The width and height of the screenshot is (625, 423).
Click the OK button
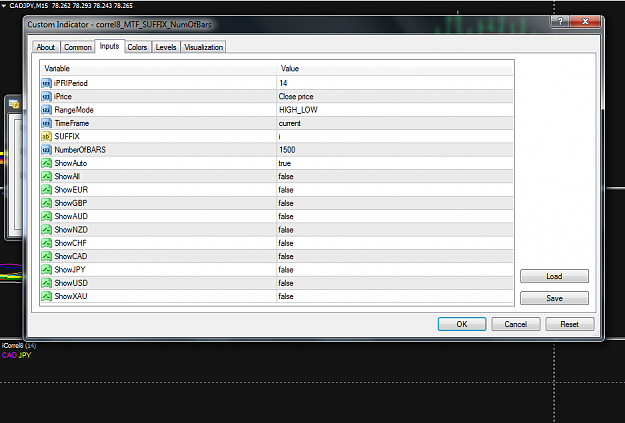tap(462, 324)
